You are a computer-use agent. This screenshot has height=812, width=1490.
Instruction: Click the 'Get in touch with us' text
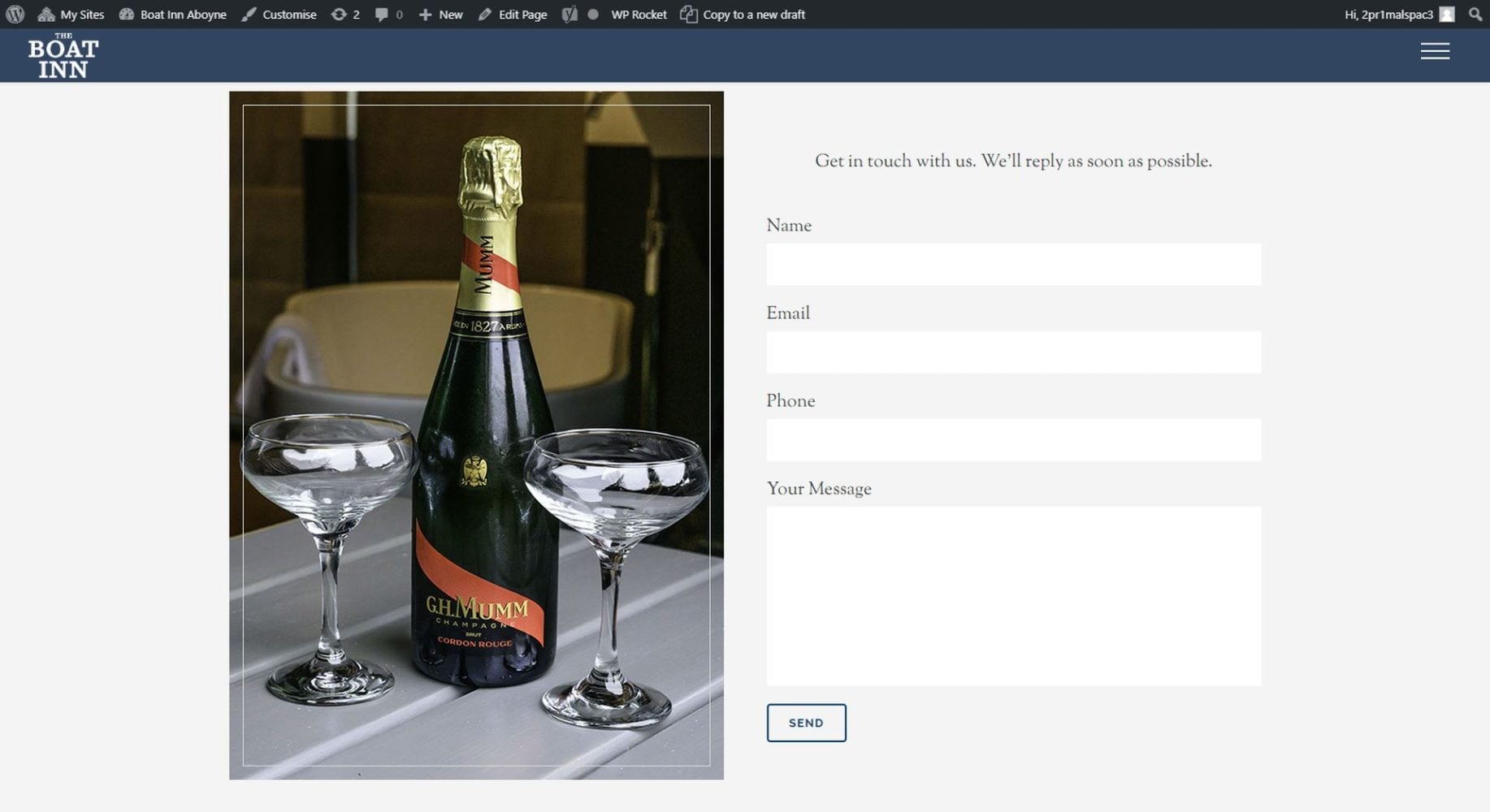pos(1013,161)
